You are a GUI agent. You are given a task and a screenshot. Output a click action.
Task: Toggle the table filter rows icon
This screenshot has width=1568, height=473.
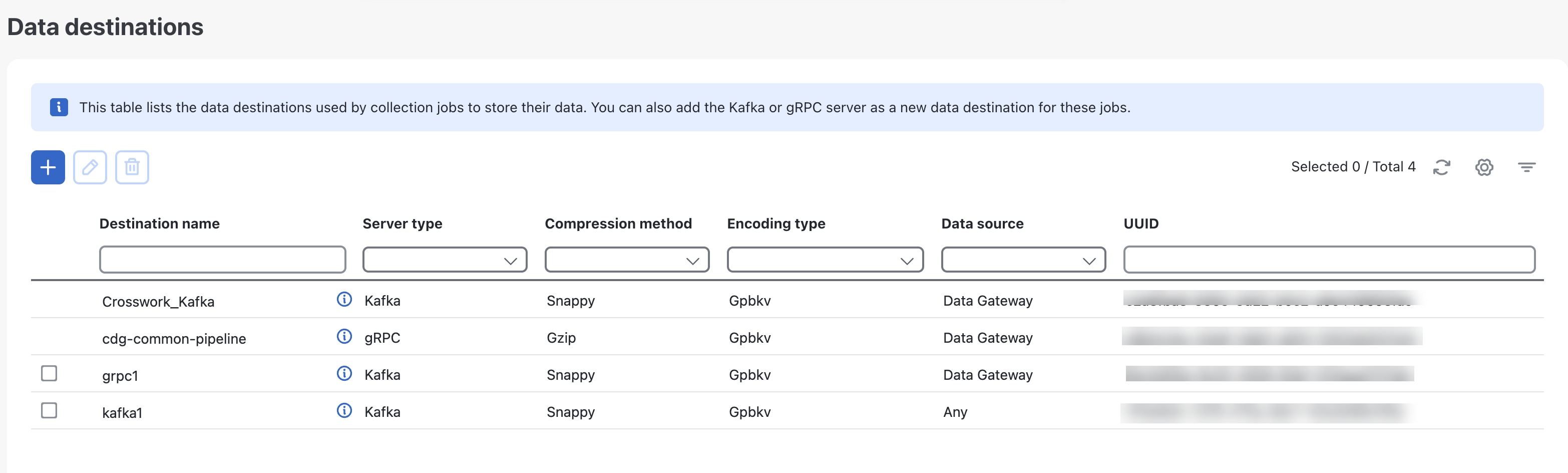tap(1526, 167)
